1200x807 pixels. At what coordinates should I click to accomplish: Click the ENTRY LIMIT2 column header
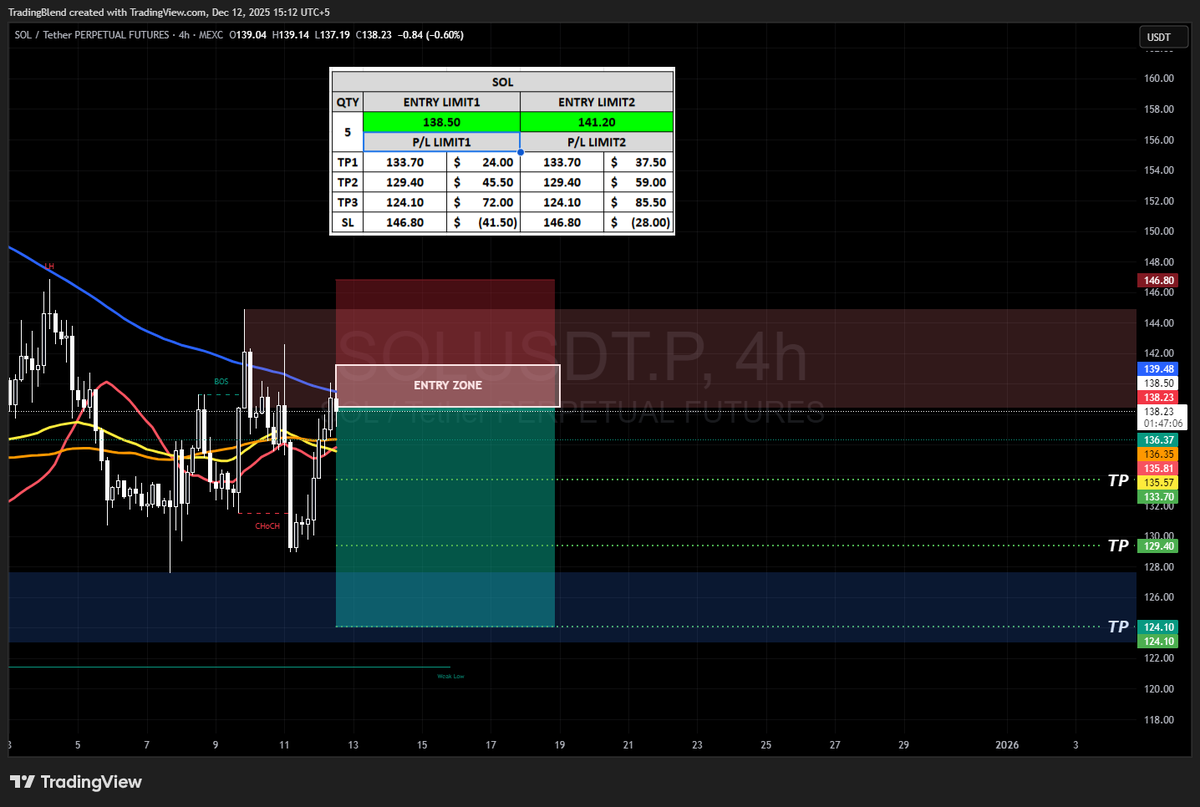[597, 101]
